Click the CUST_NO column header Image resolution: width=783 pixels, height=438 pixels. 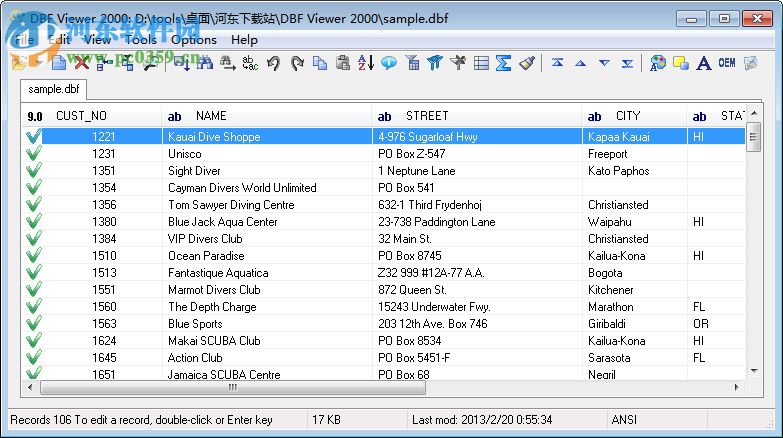coord(91,116)
